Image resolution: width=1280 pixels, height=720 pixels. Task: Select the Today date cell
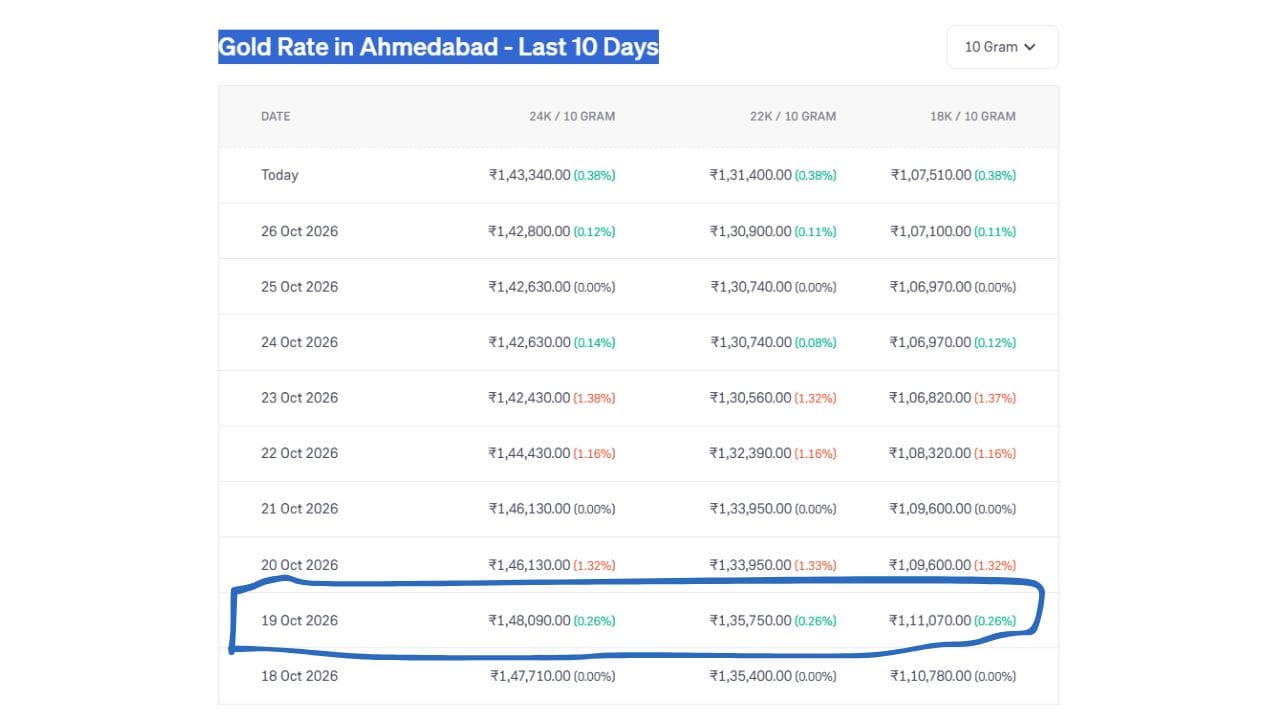pyautogui.click(x=280, y=175)
